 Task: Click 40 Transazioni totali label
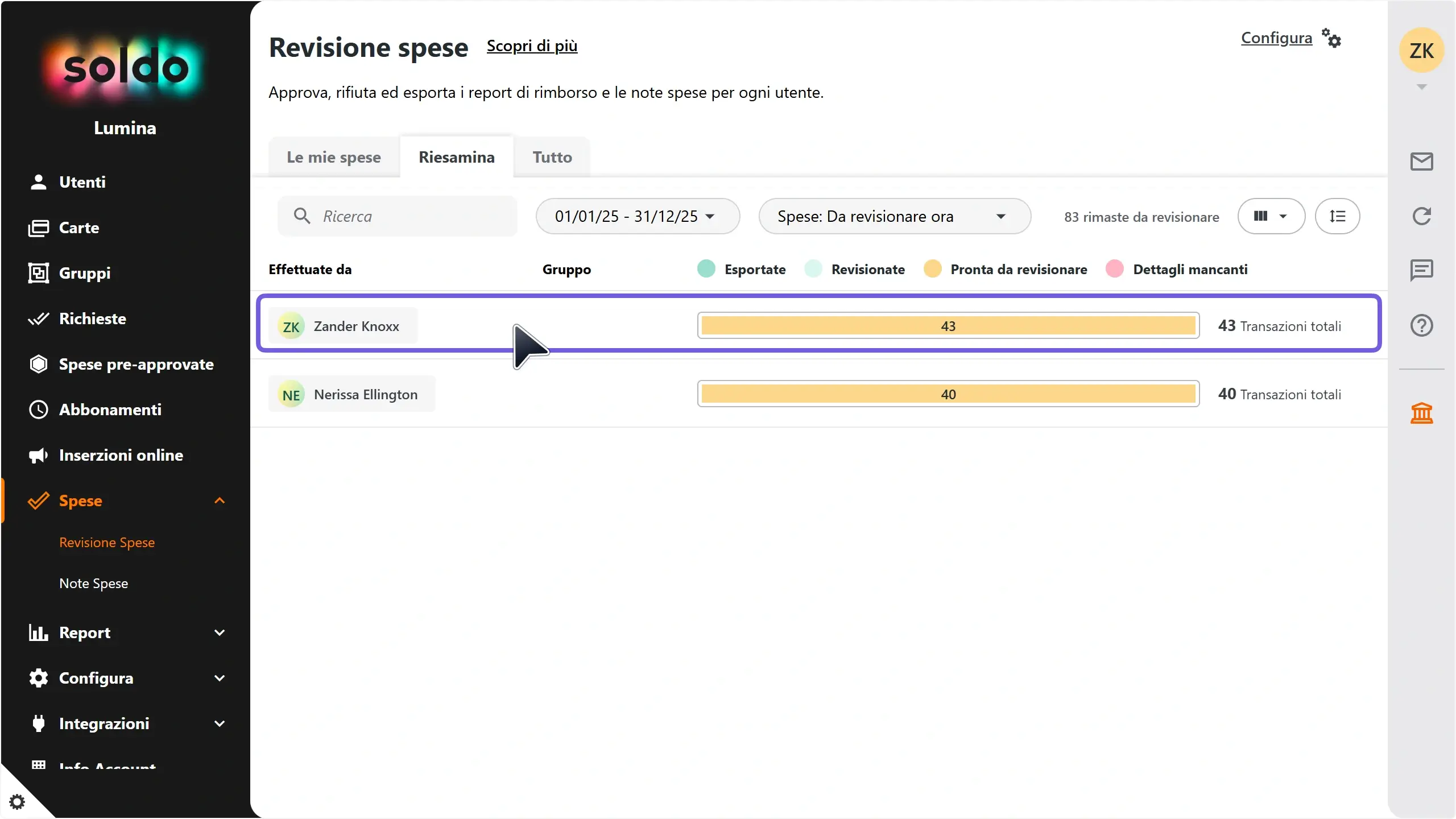coord(1280,394)
